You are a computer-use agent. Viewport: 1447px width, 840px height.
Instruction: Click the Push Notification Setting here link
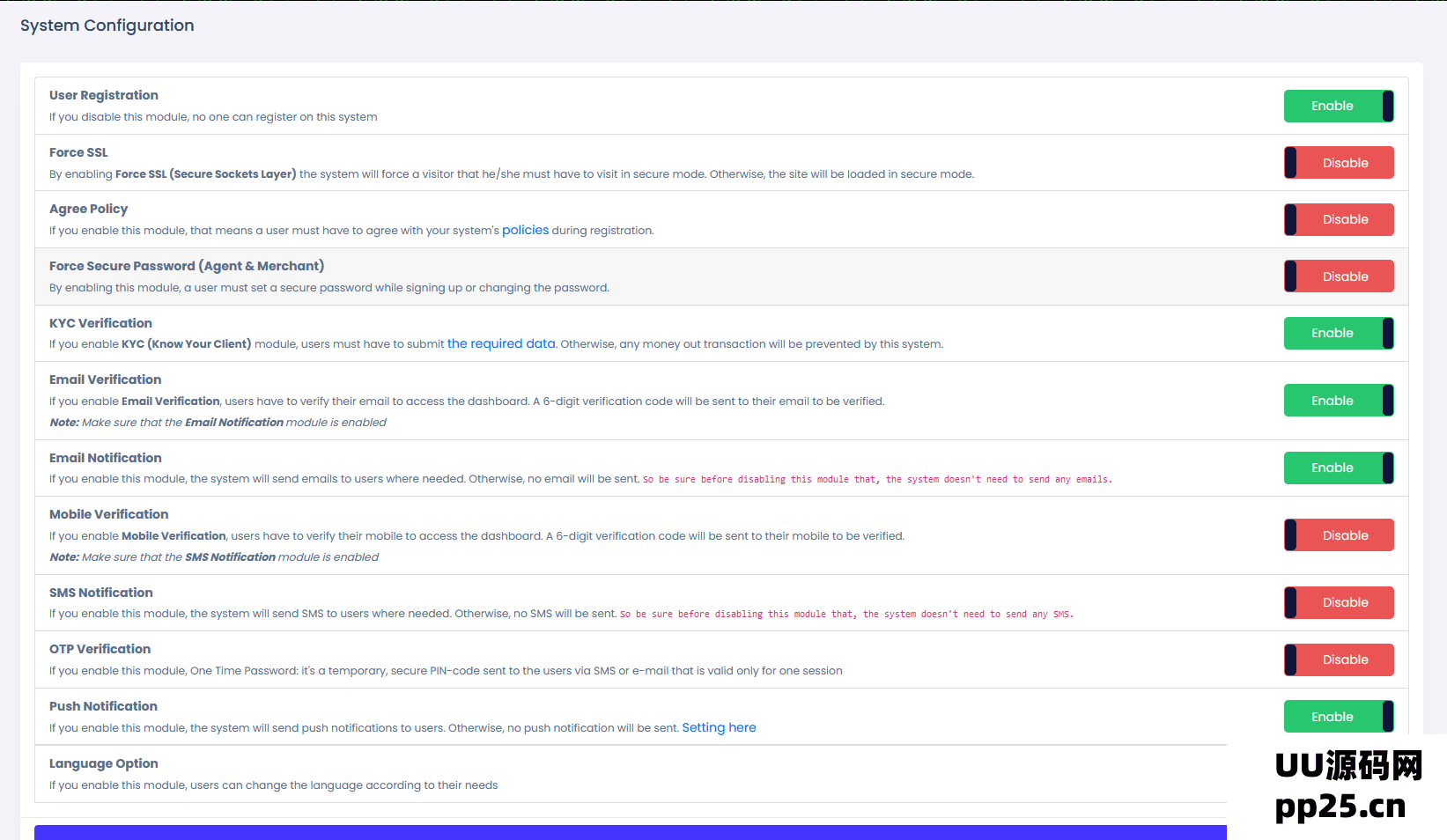[719, 728]
